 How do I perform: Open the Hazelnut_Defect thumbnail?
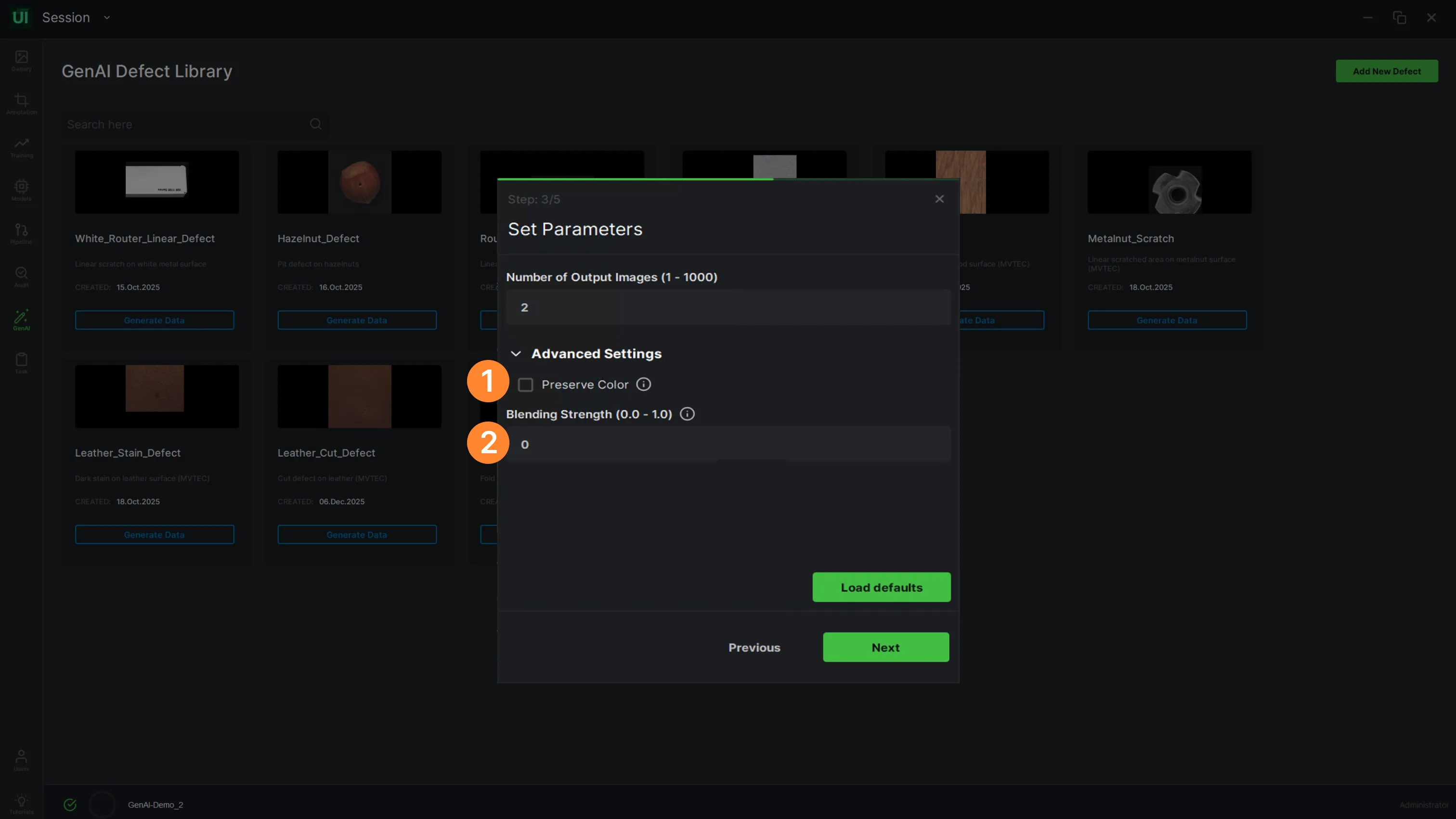359,182
